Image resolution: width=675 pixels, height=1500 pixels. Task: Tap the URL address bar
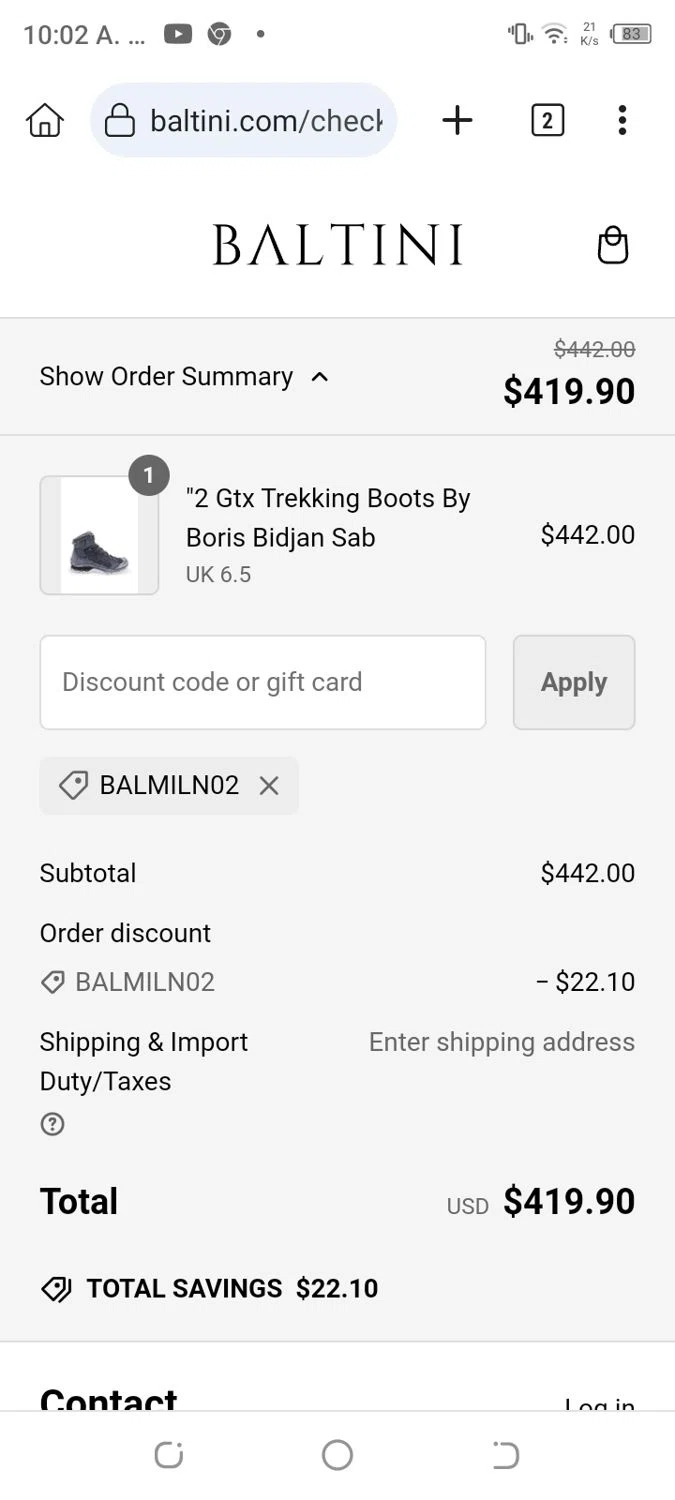[265, 121]
